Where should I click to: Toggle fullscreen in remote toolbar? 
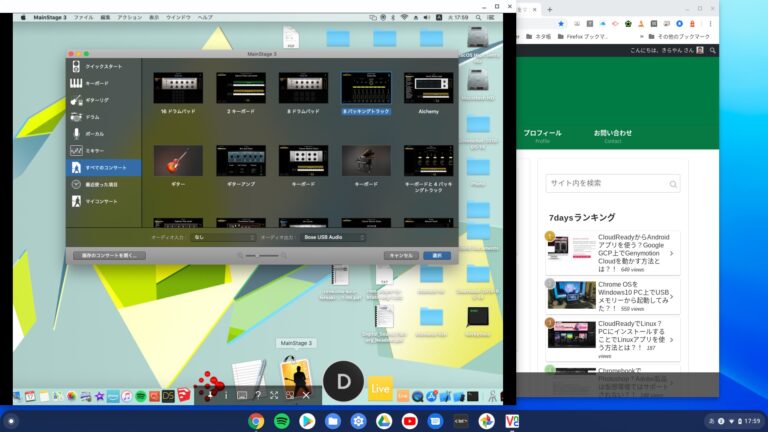(x=274, y=395)
